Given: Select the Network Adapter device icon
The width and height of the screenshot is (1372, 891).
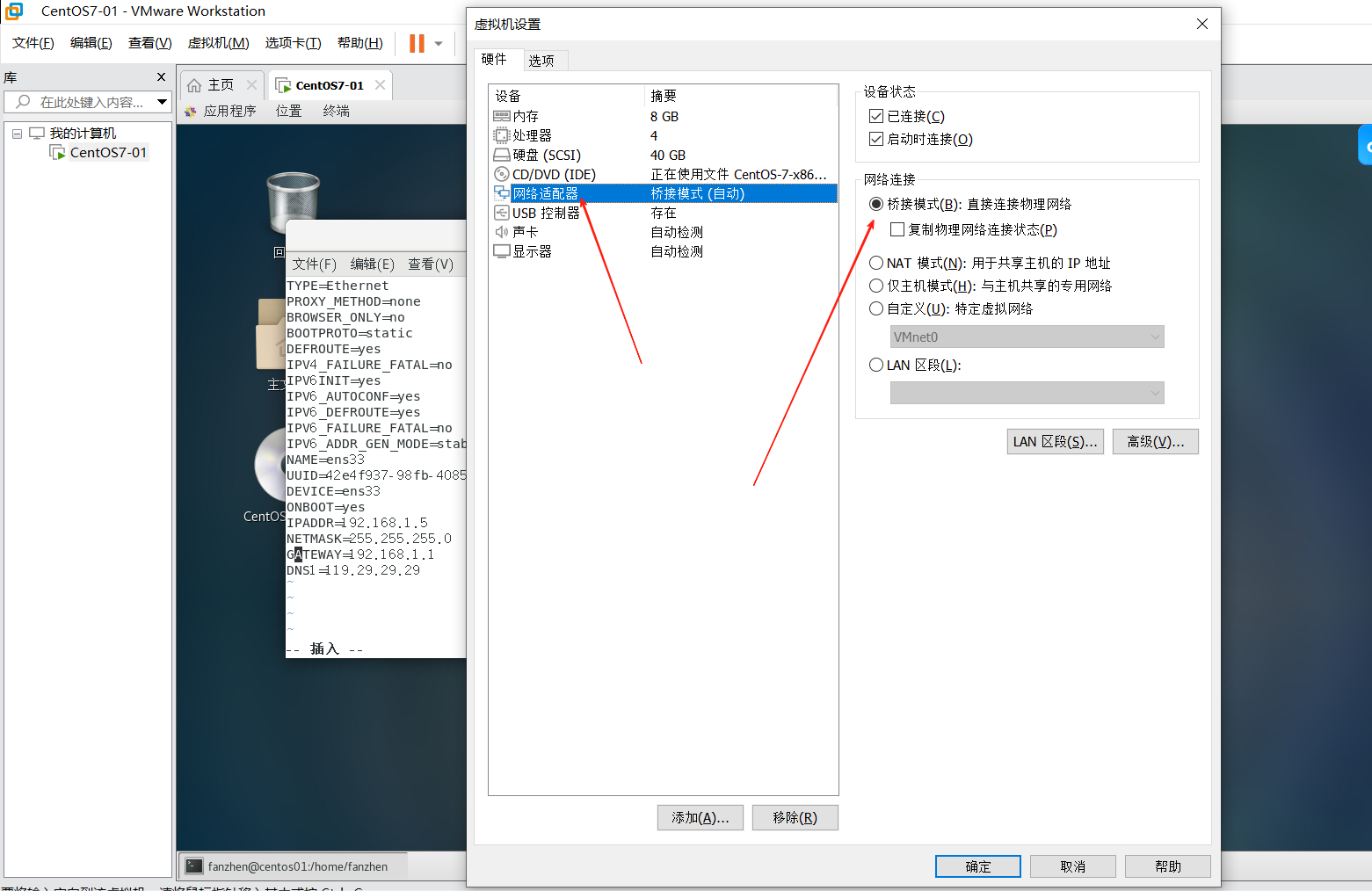Looking at the screenshot, I should pos(502,193).
